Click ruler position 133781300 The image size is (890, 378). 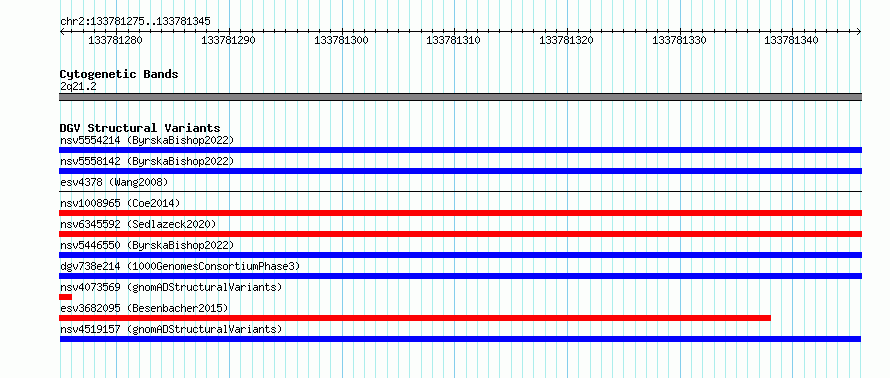click(341, 40)
